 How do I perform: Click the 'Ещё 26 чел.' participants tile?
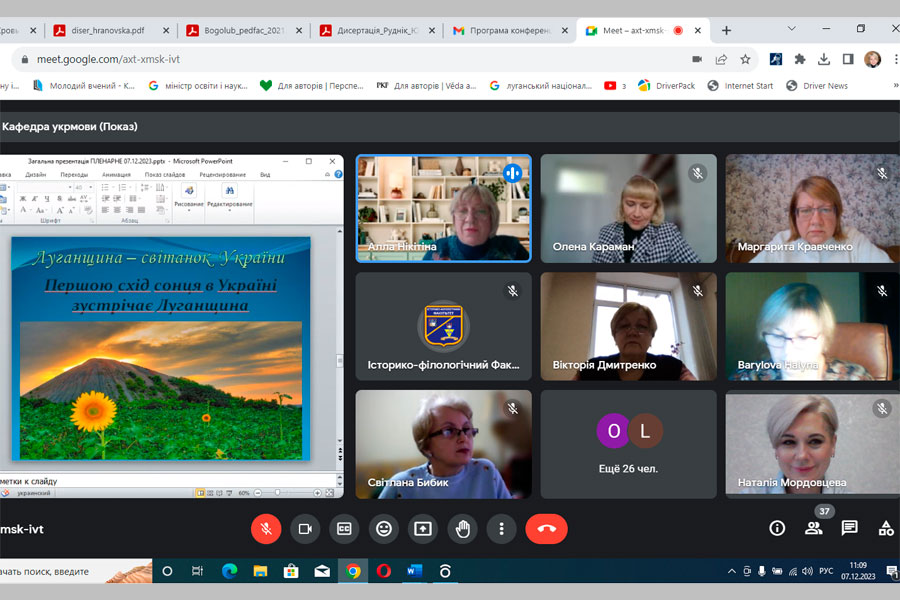[628, 444]
